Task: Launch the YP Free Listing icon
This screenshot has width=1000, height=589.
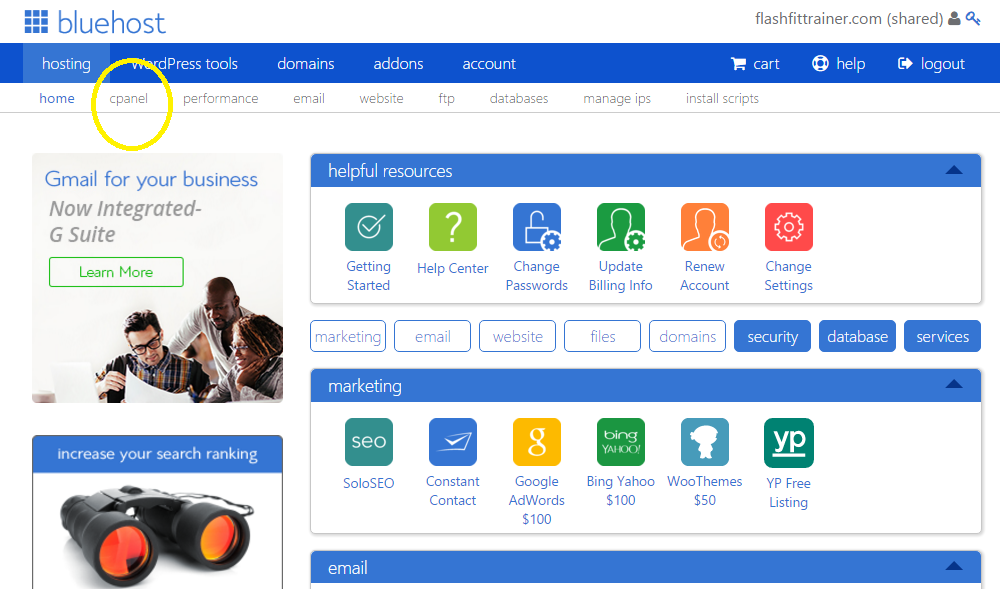Action: (789, 442)
